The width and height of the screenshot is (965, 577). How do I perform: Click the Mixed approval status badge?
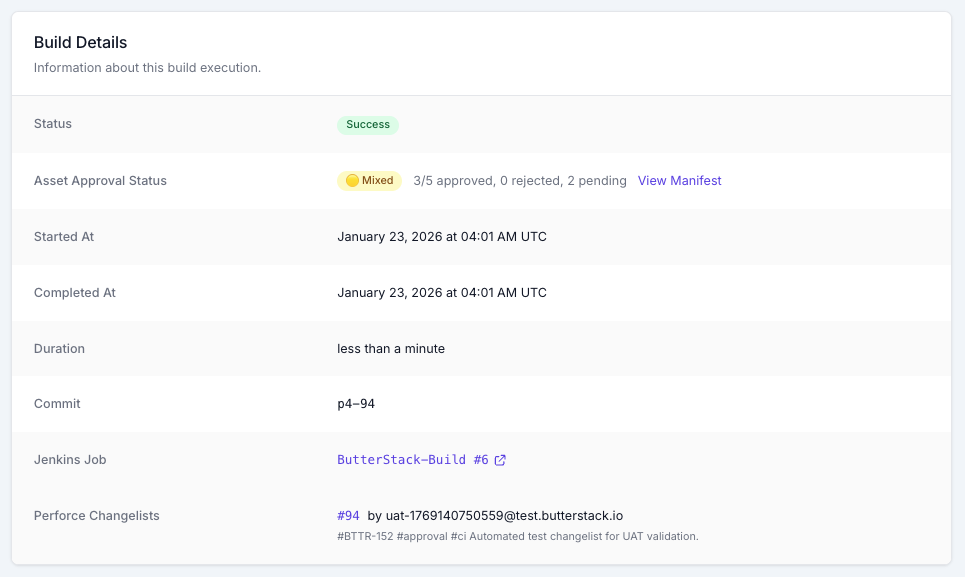pos(369,181)
